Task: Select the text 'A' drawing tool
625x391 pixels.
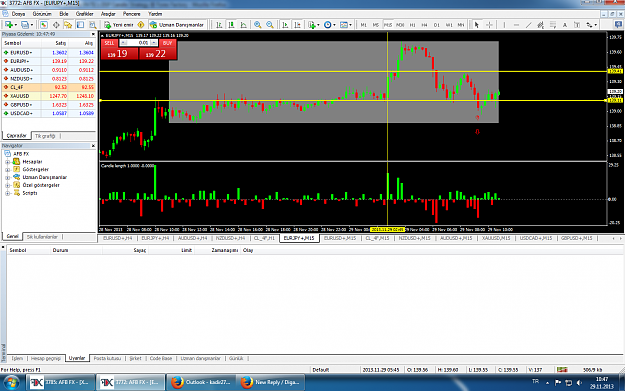Action: (565, 25)
